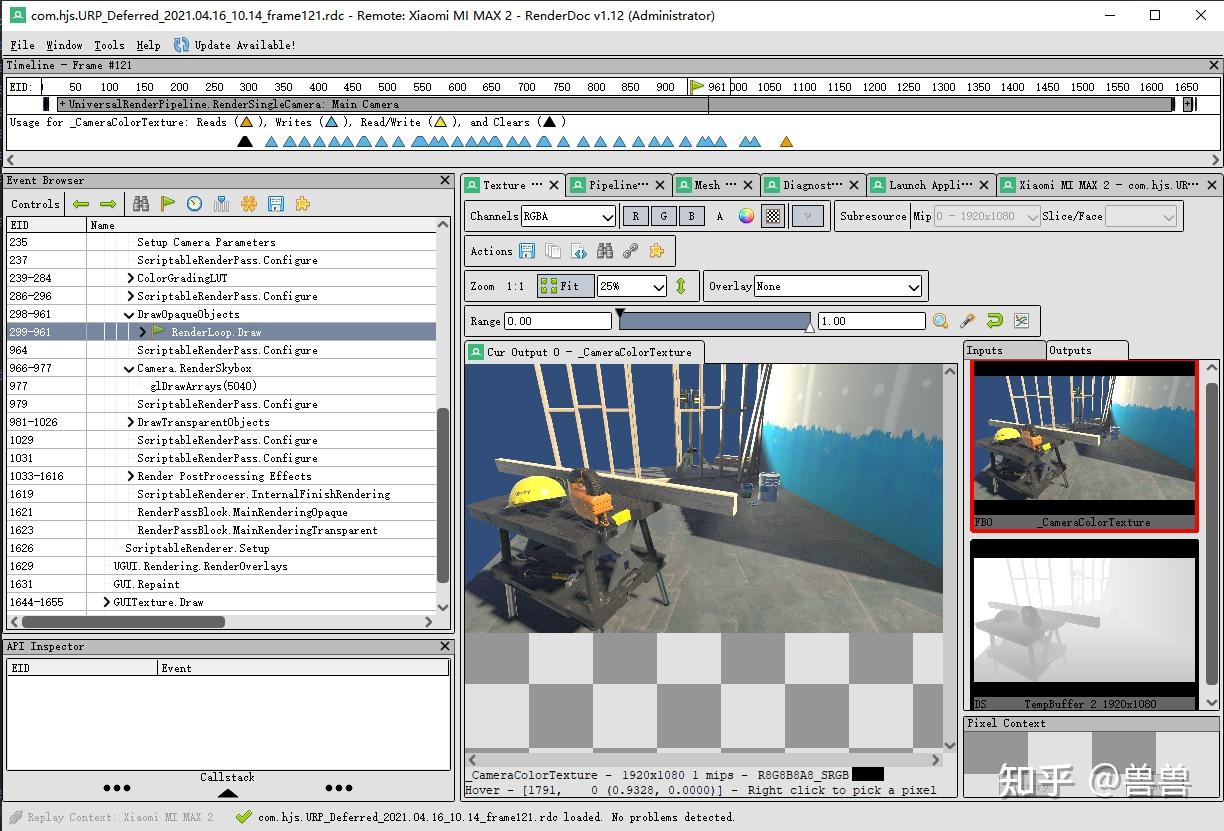
Task: Switch to the Inputs tab
Action: (x=985, y=350)
